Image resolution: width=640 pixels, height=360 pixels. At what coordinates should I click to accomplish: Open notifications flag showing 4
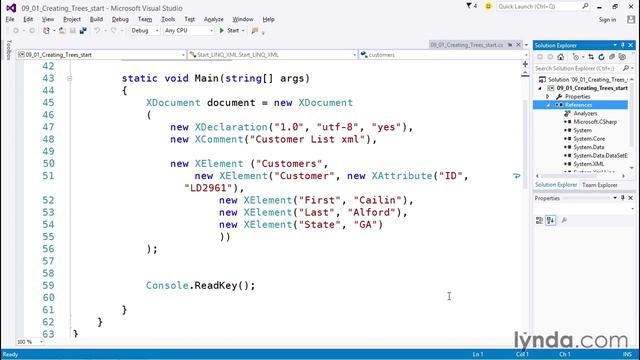[471, 6]
